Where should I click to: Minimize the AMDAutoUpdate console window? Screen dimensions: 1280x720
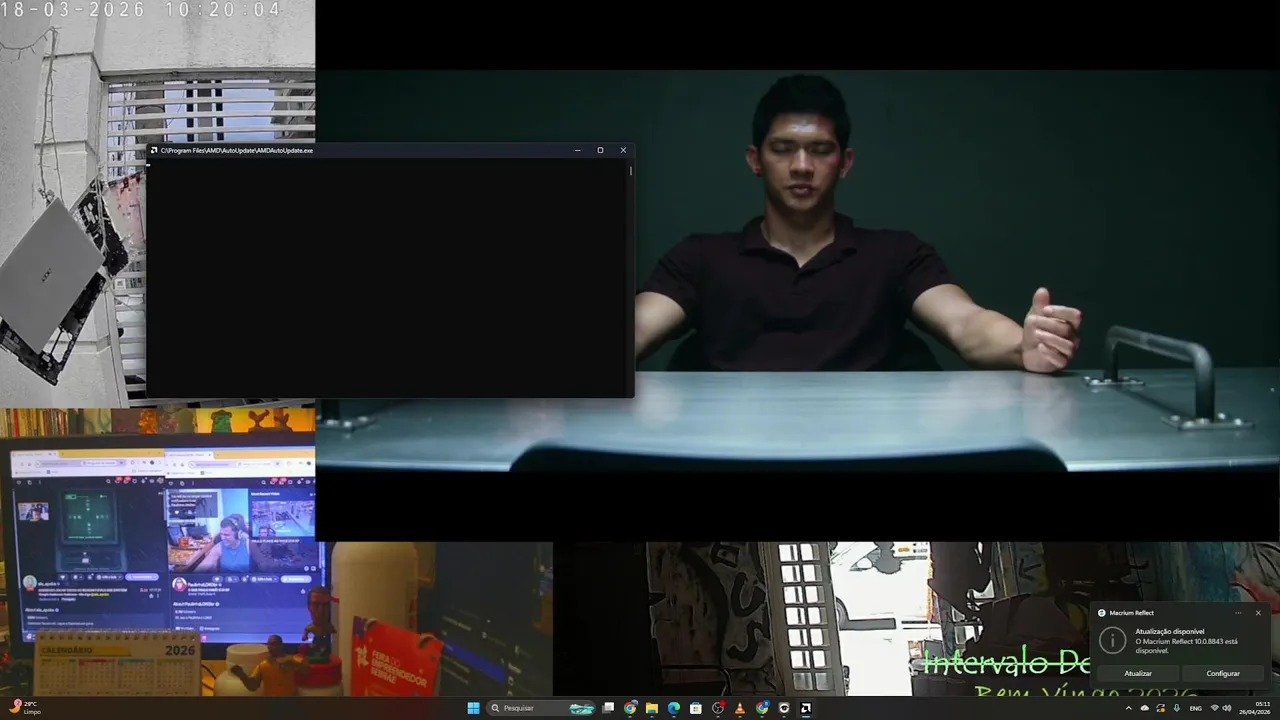click(x=577, y=150)
